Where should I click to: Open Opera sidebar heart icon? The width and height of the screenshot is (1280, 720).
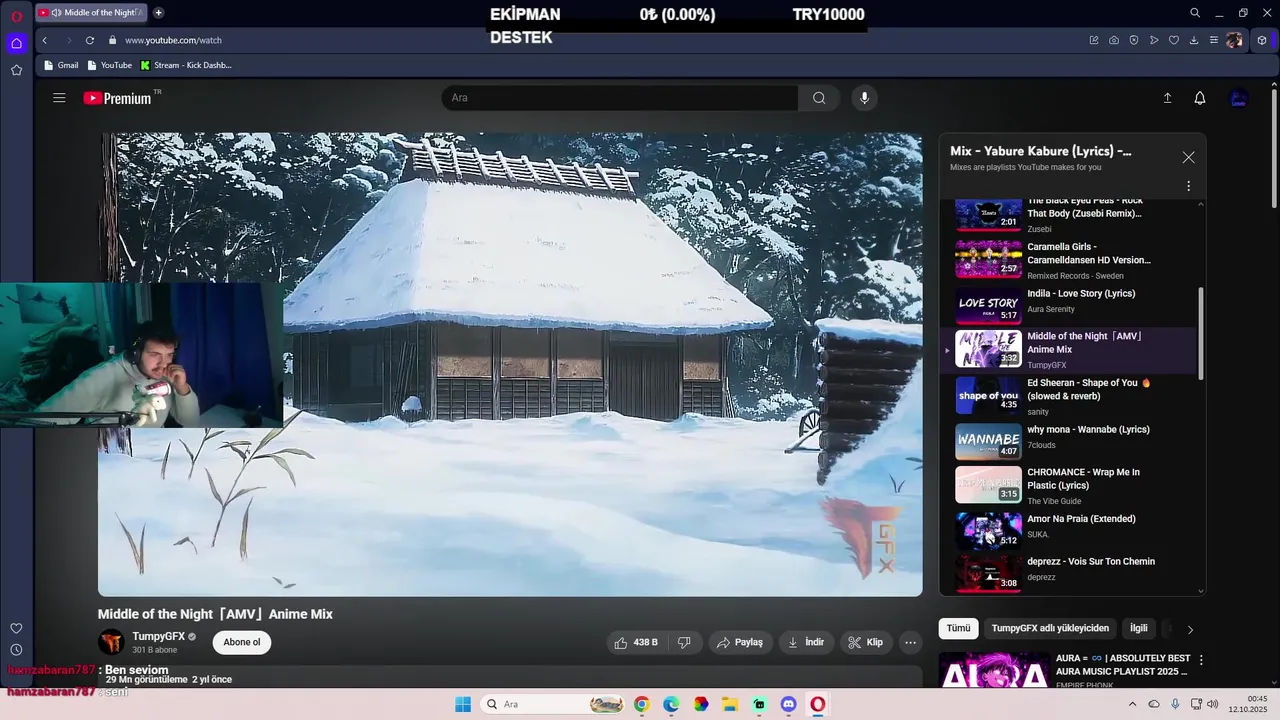pyautogui.click(x=16, y=628)
